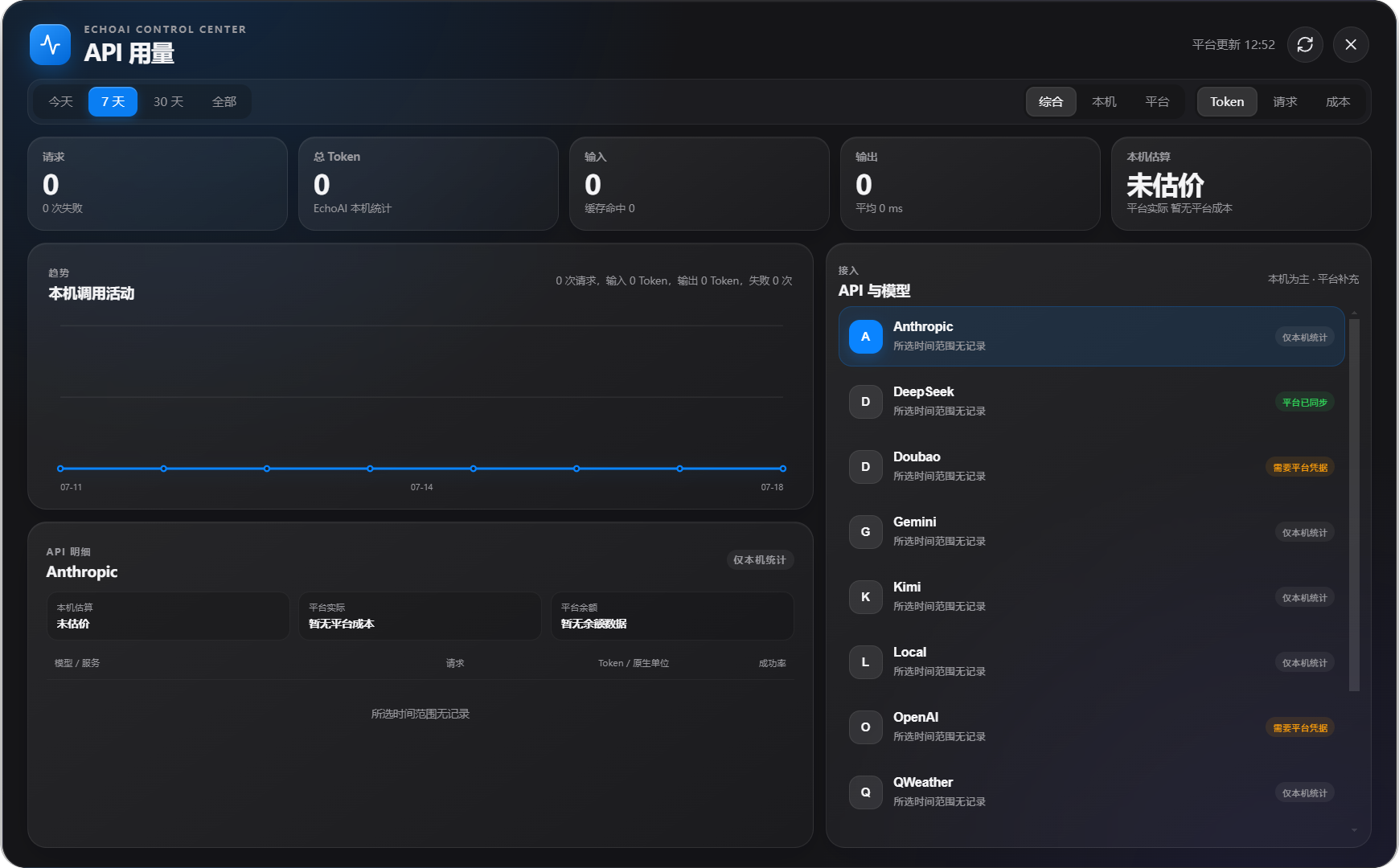Click the Gemini G avatar icon
This screenshot has width=1399, height=868.
click(x=865, y=532)
